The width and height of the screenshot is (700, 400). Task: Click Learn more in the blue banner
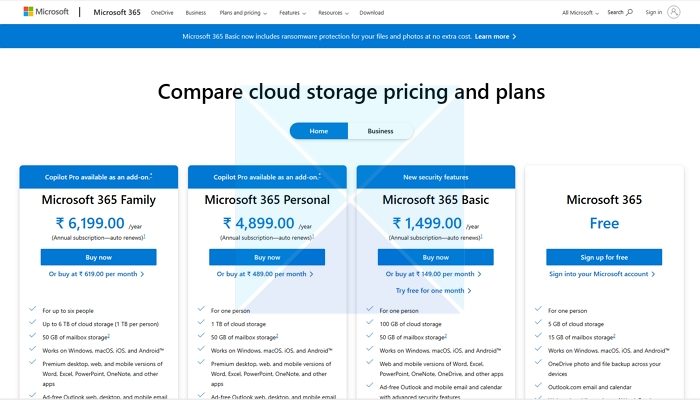[x=495, y=36]
